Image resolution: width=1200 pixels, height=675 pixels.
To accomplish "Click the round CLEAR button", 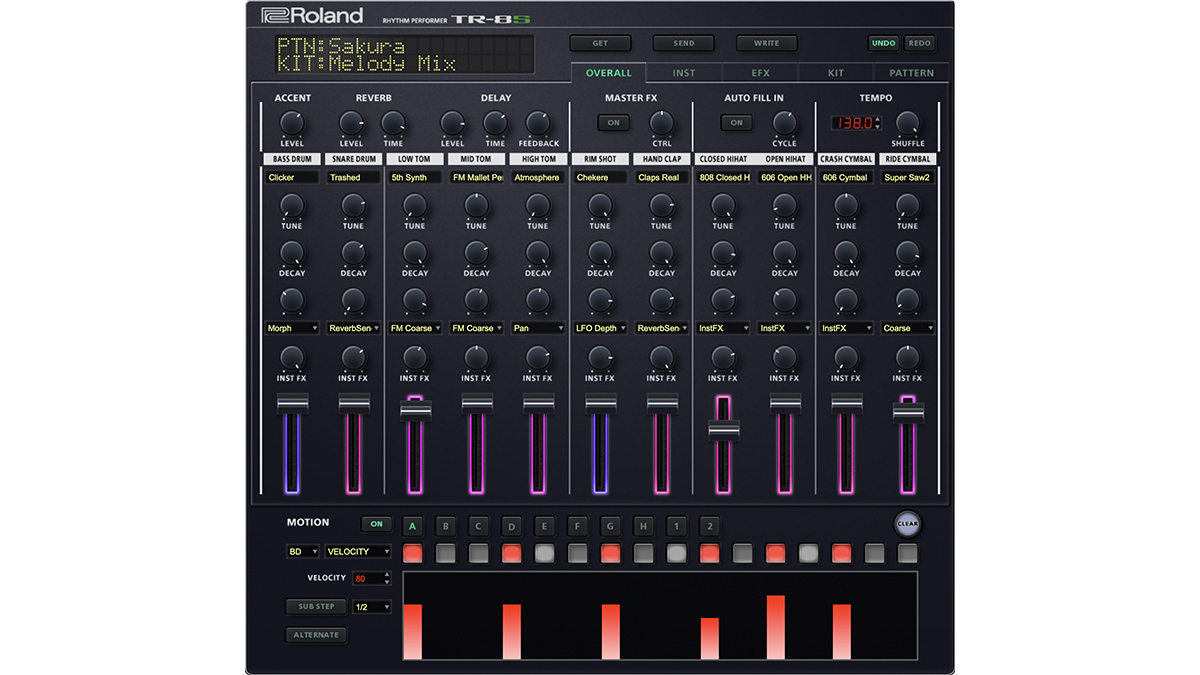I will pos(907,524).
